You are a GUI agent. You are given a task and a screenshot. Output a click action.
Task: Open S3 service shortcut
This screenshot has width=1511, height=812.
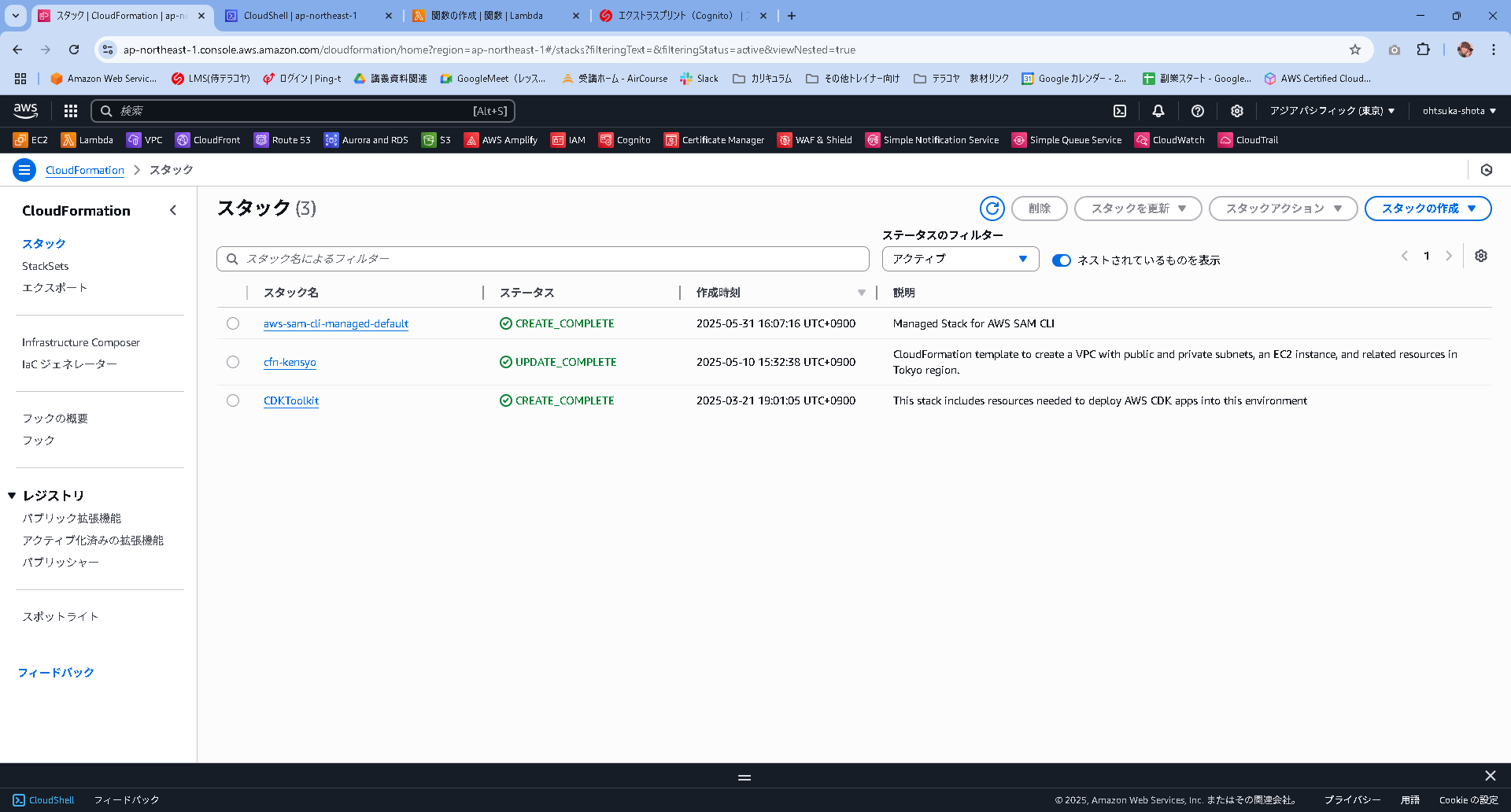437,140
